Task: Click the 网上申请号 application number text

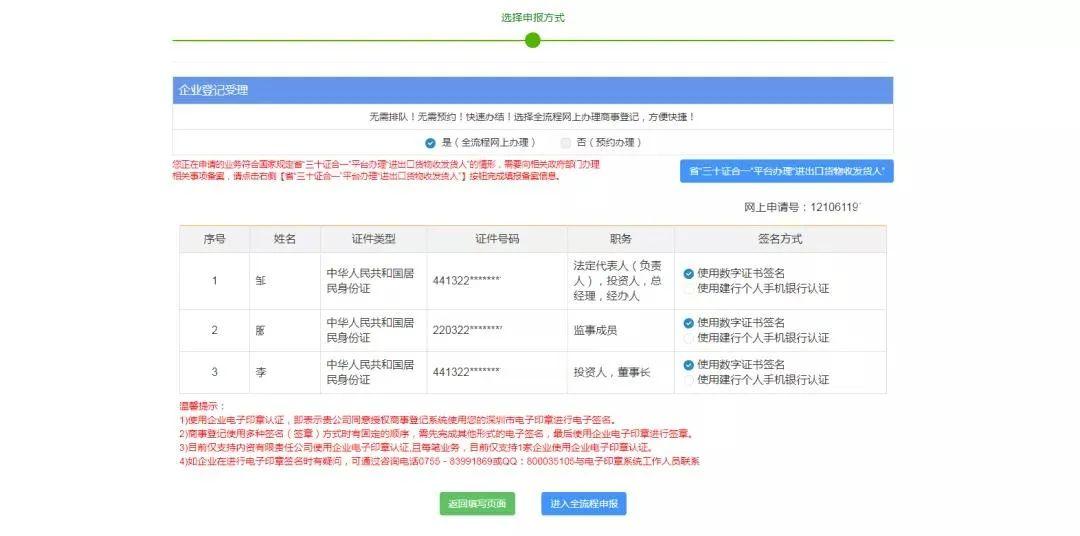Action: [x=802, y=207]
